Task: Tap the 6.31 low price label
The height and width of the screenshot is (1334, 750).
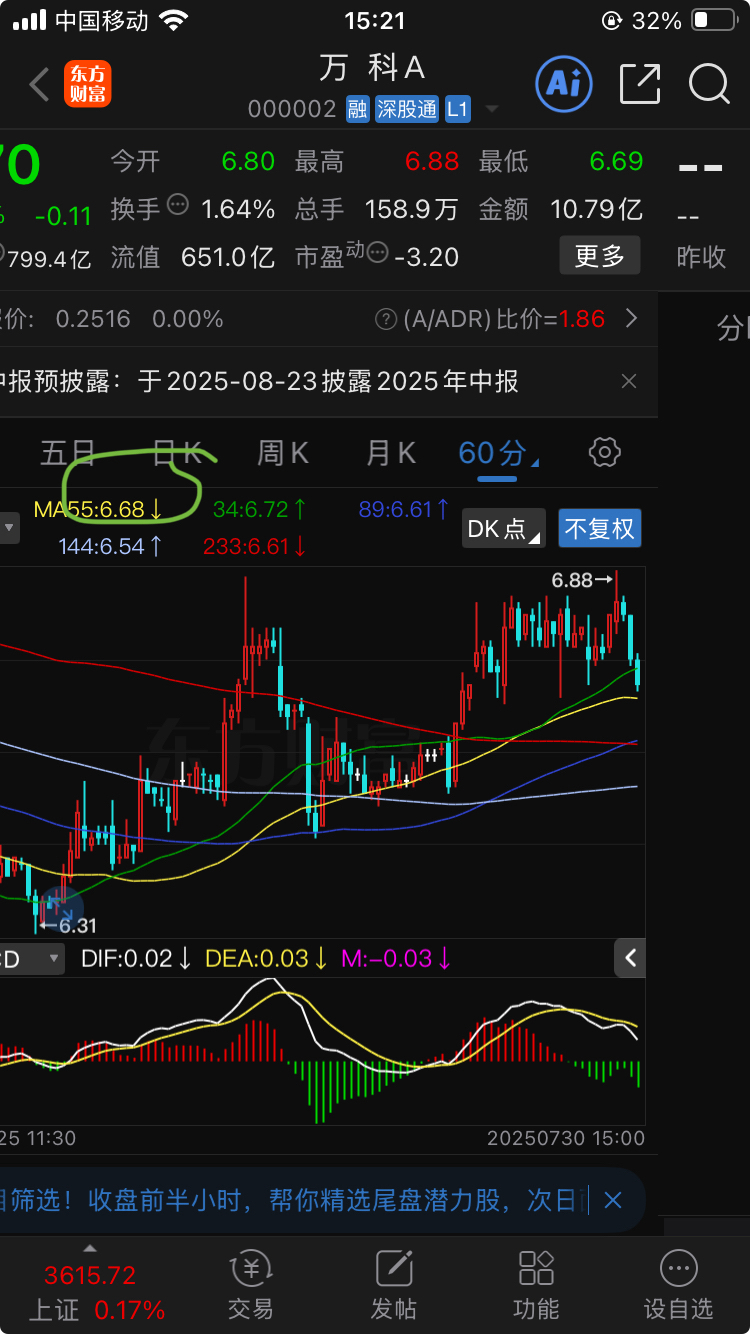Action: coord(78,926)
